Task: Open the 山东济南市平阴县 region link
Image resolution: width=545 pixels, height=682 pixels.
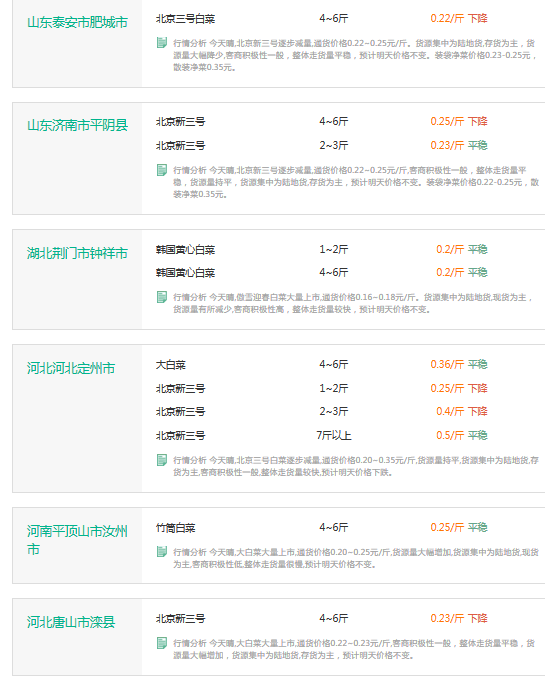Action: pyautogui.click(x=77, y=125)
